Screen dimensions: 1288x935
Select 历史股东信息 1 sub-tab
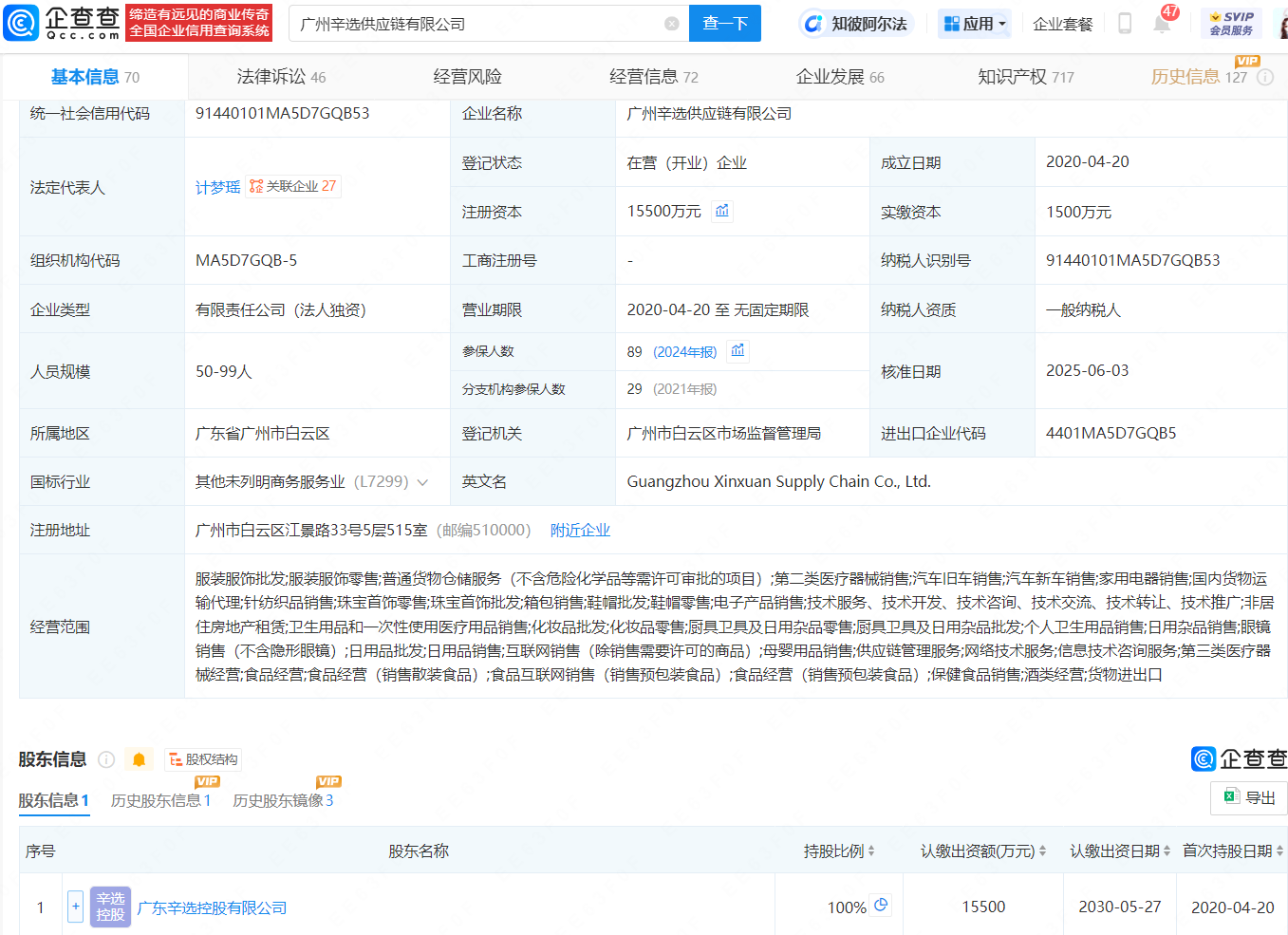[x=161, y=800]
